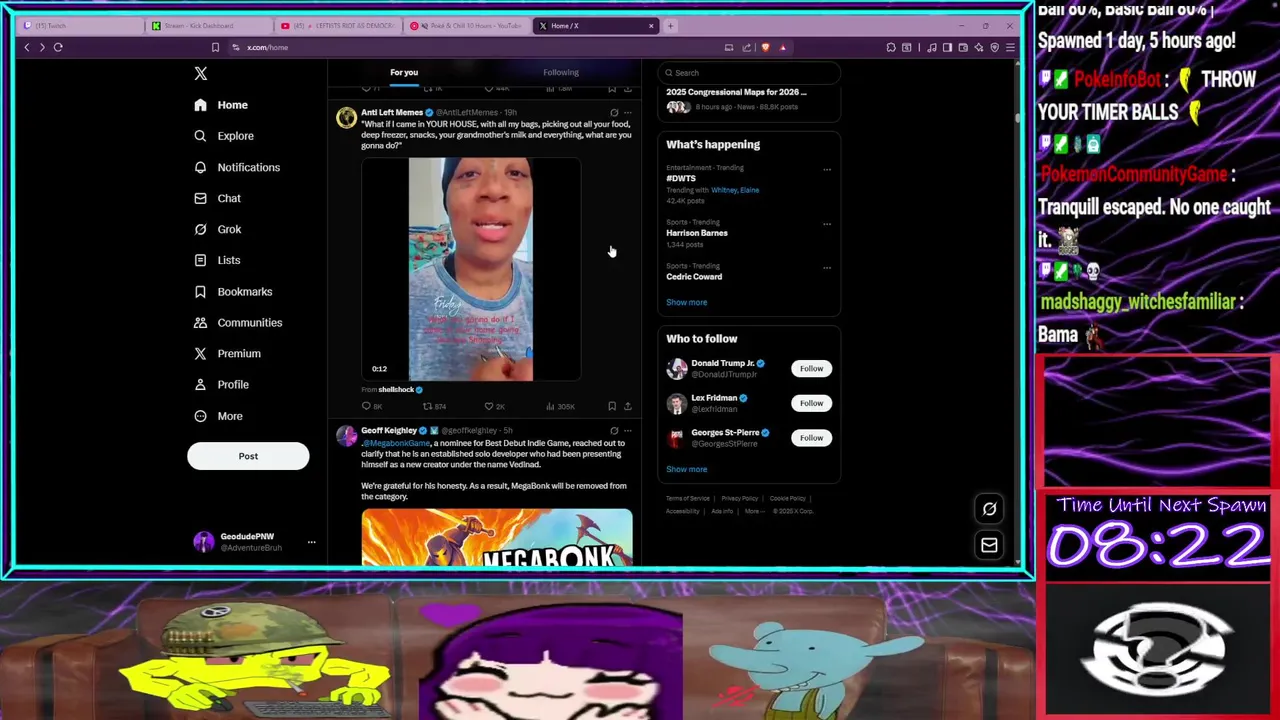Open Geoff Keighley profile avatar
Image resolution: width=1280 pixels, height=720 pixels.
pyautogui.click(x=346, y=435)
